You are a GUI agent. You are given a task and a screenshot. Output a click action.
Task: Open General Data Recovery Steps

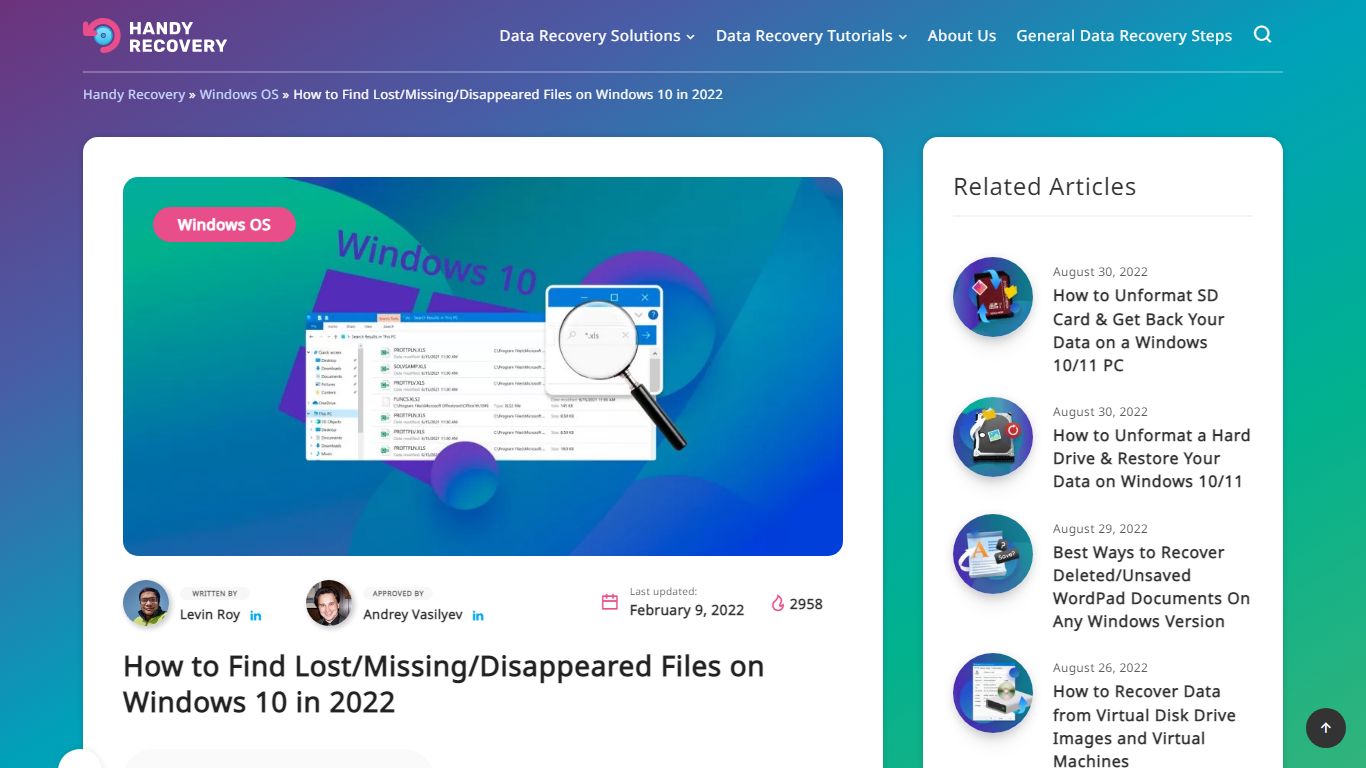(1124, 36)
